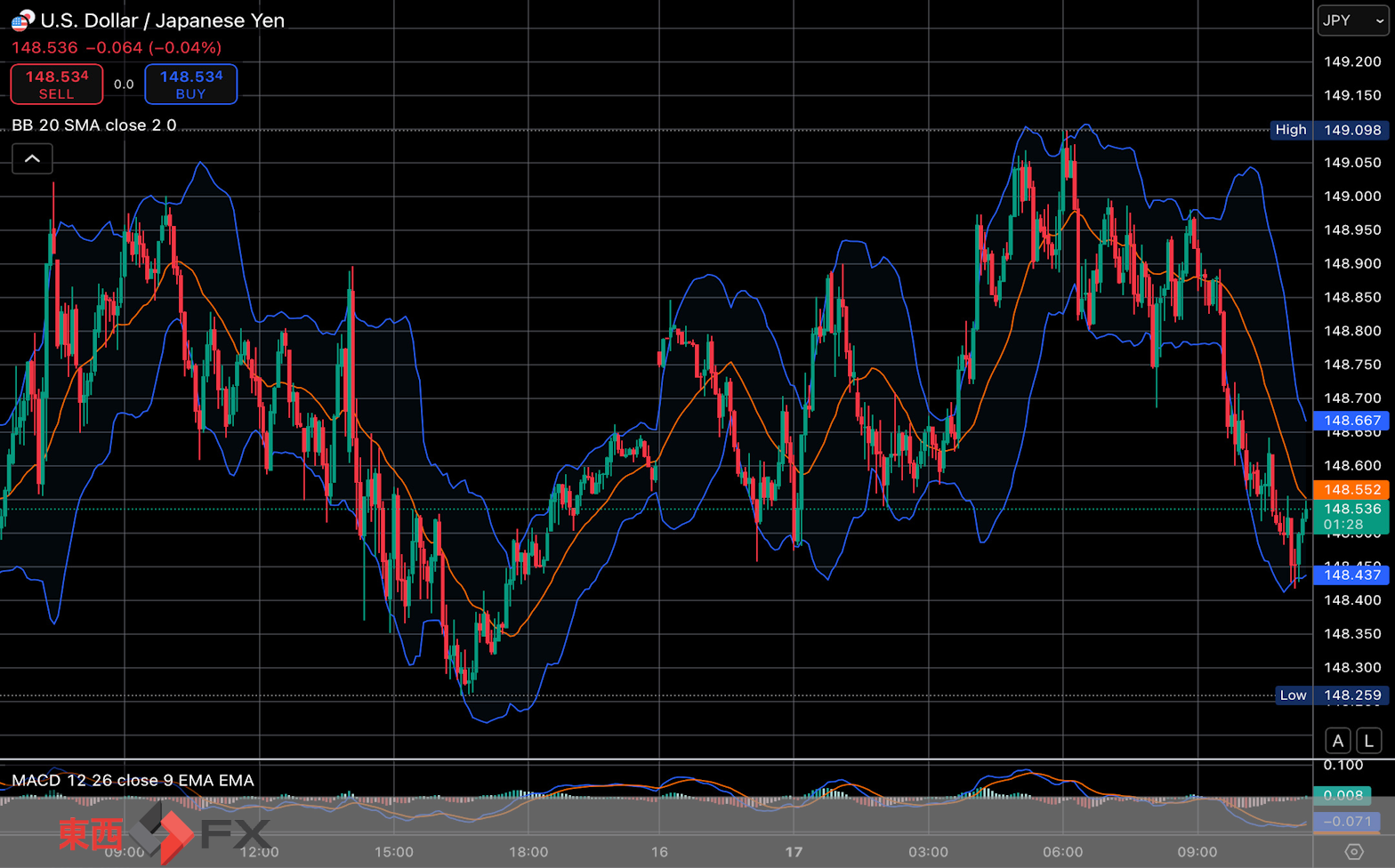Click the USD/JPY flag pair icon
1395x868 pixels.
[22, 20]
